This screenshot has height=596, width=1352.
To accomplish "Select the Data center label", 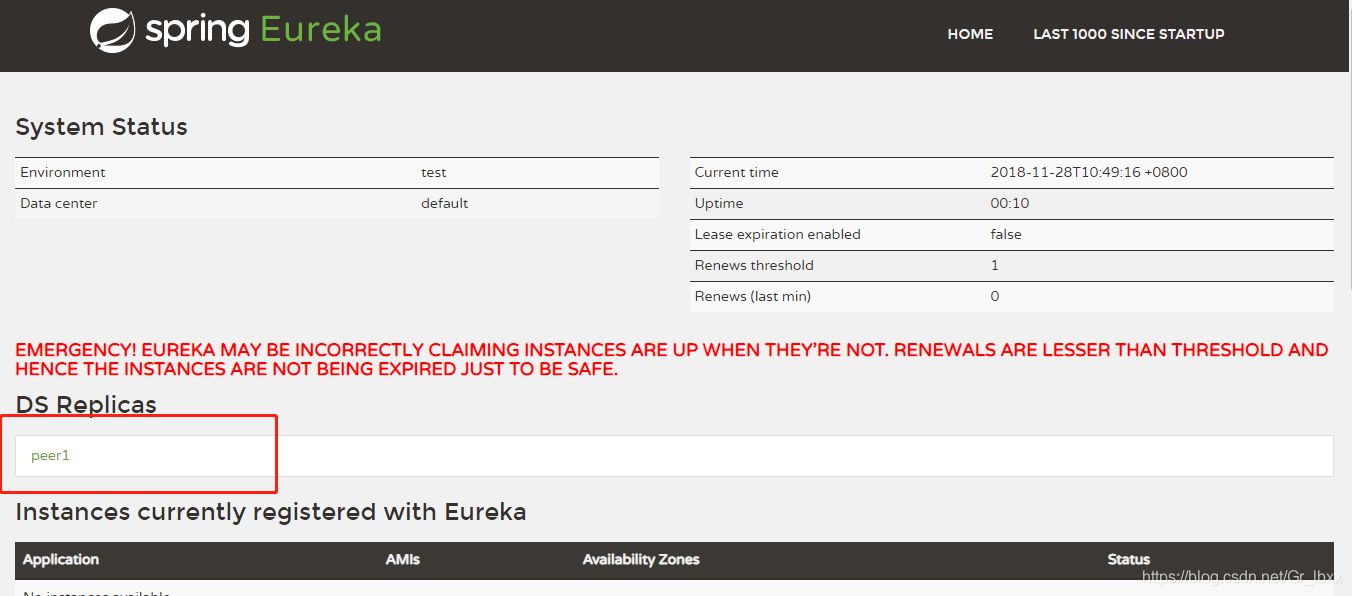I will (59, 203).
